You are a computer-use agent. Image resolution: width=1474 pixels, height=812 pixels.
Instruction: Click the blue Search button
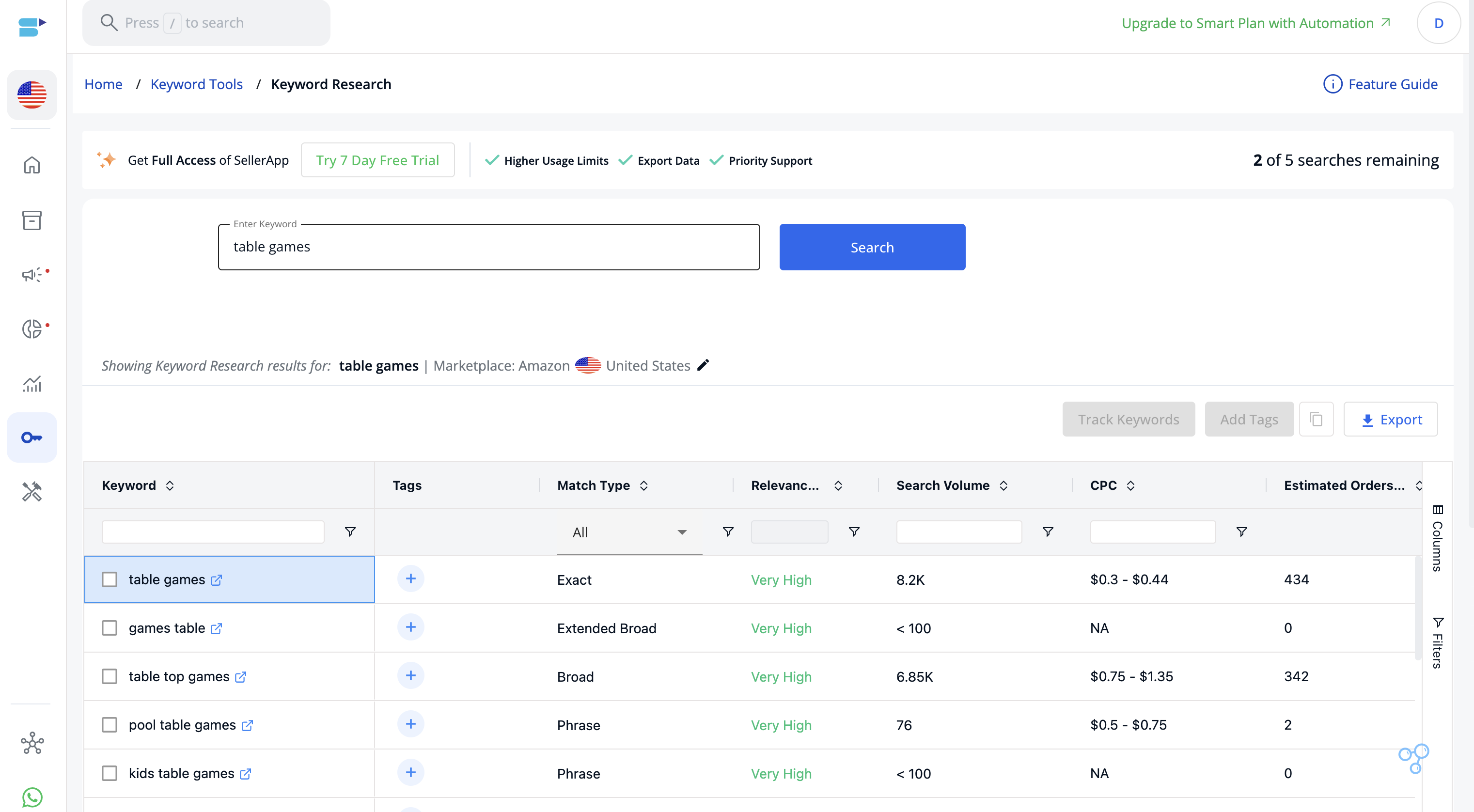tap(872, 247)
